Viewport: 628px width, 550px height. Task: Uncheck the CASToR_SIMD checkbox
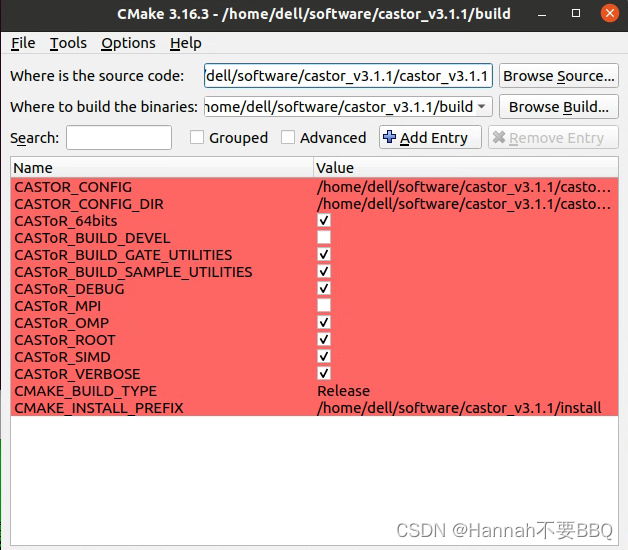point(324,357)
